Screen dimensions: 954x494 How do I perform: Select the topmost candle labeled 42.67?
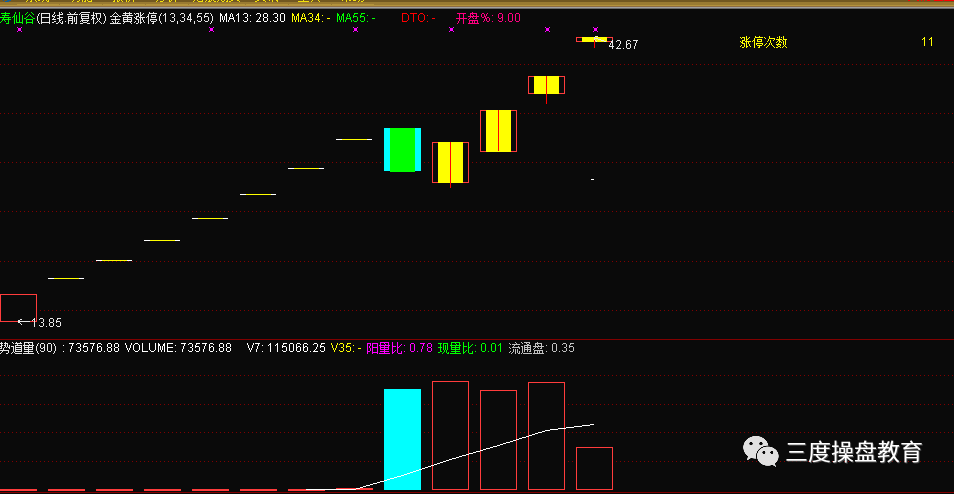[594, 40]
